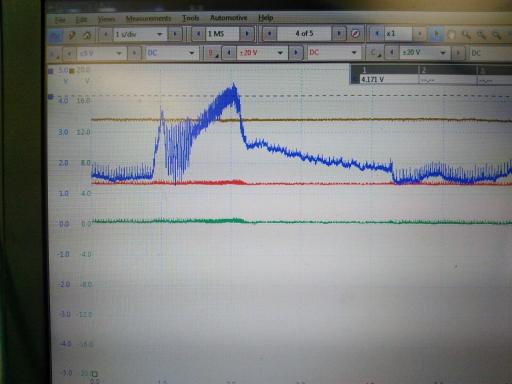Select scope mode icon in toolbar
Viewport: 512px width, 384px height.
(55, 35)
